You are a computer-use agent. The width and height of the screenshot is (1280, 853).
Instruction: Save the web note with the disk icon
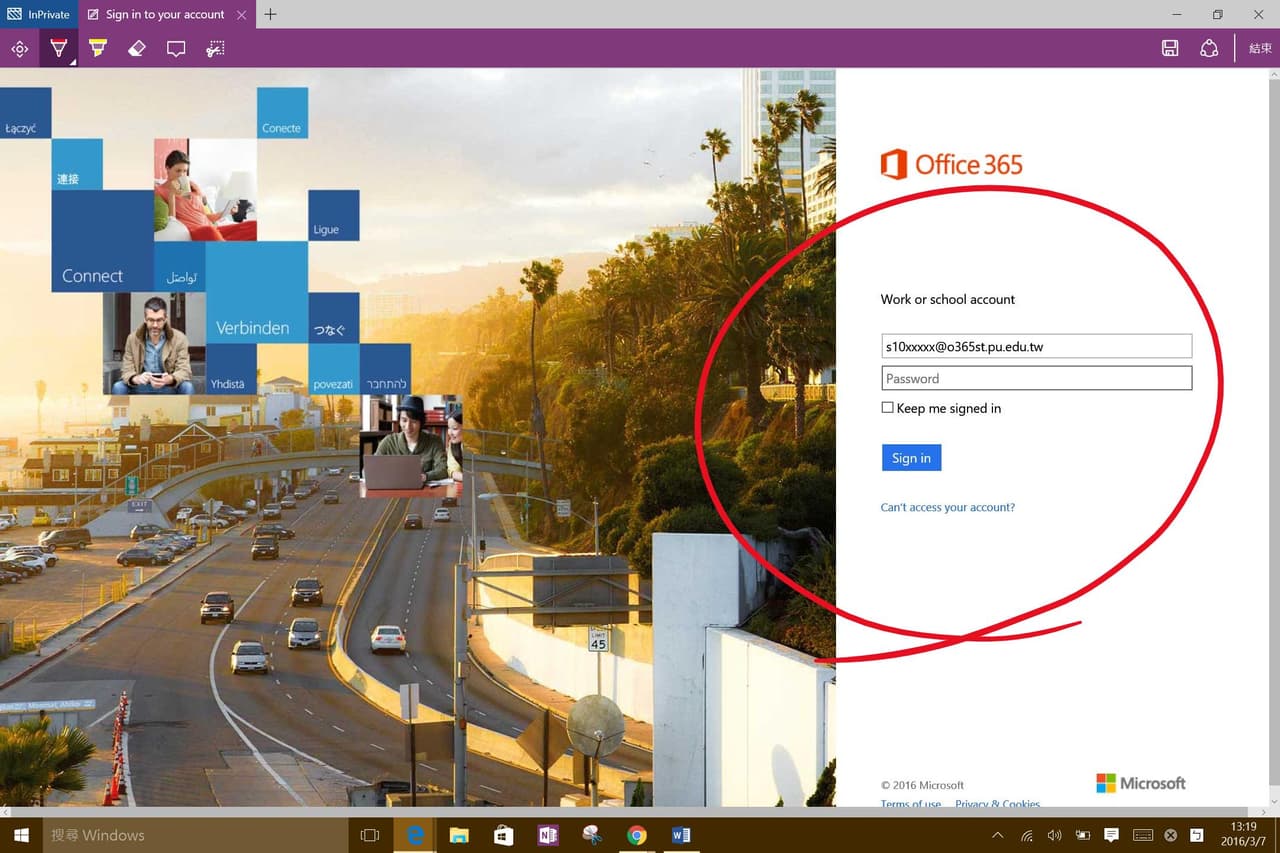pyautogui.click(x=1170, y=48)
